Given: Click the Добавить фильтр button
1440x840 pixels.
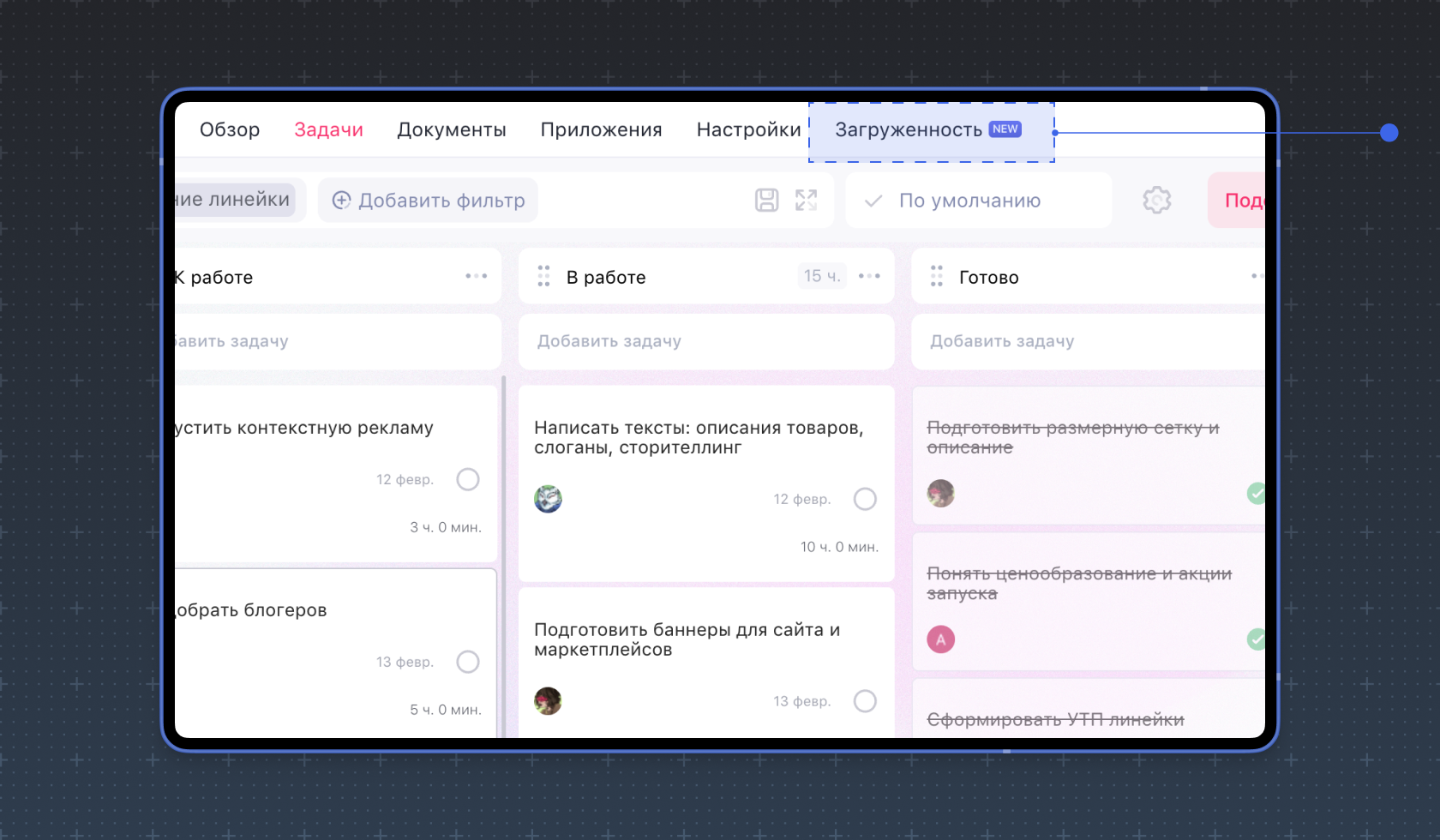Looking at the screenshot, I should click(x=428, y=200).
